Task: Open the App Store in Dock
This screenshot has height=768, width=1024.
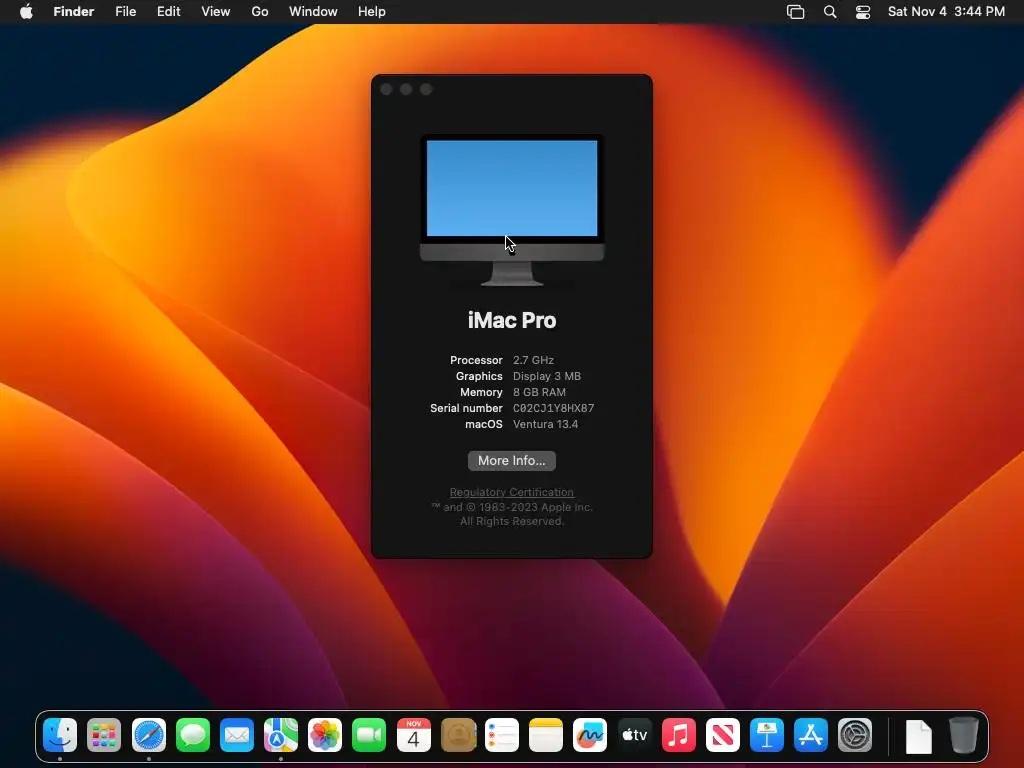Action: coord(810,735)
